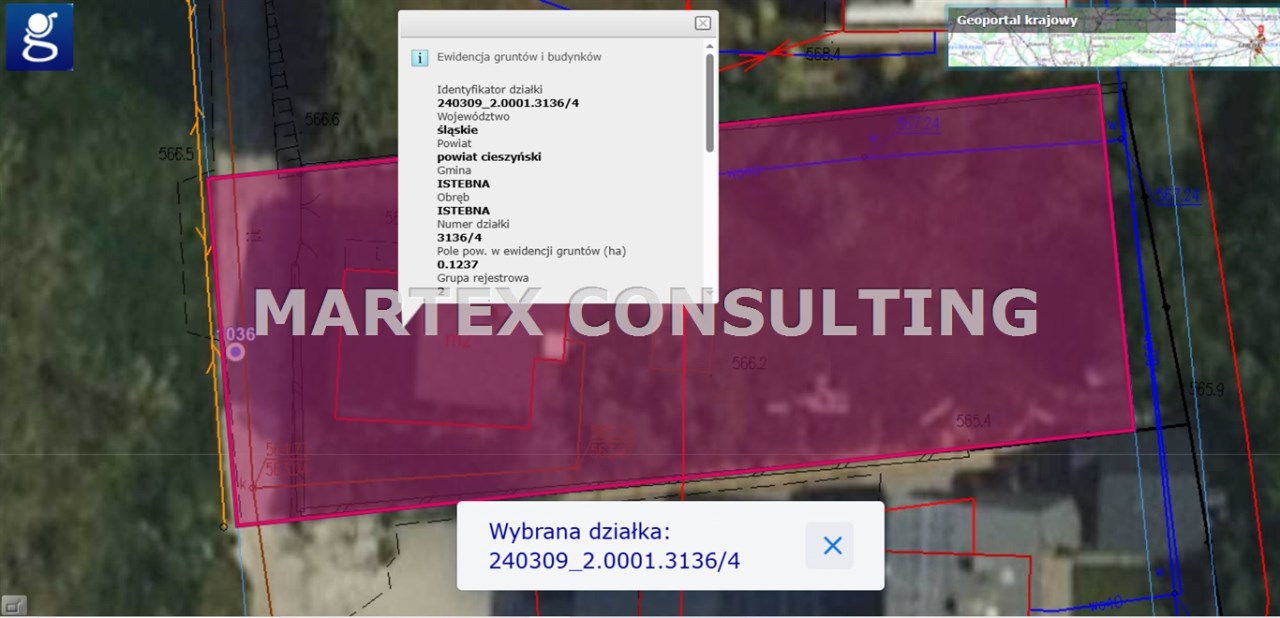Click the purple circle marker near 036

pos(235,351)
